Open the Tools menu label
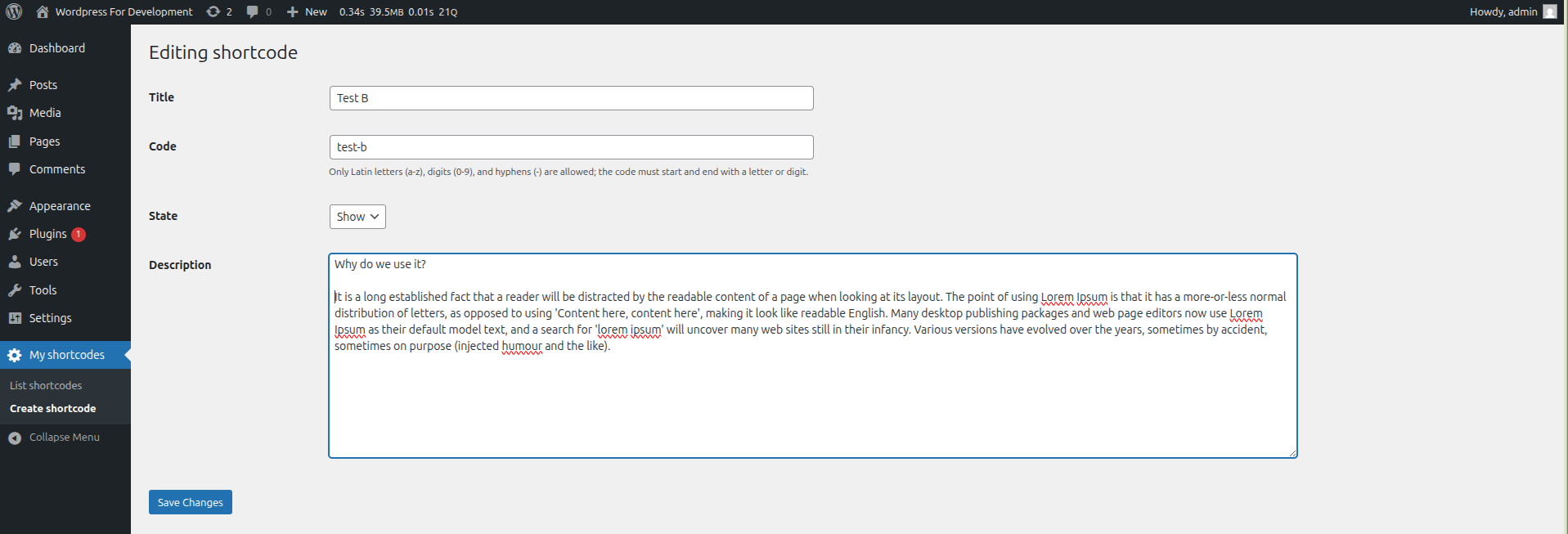 click(x=43, y=290)
